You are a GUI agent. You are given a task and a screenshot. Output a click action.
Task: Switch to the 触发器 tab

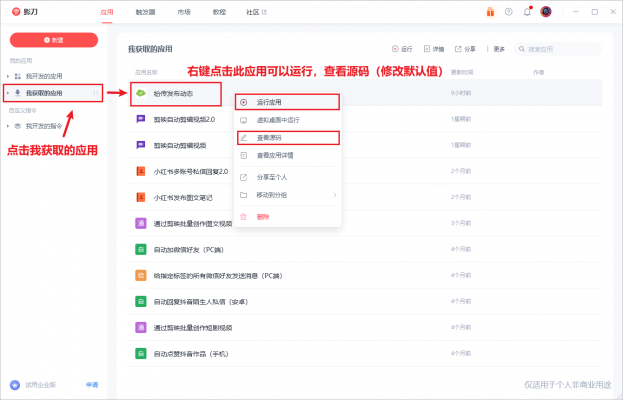(145, 12)
